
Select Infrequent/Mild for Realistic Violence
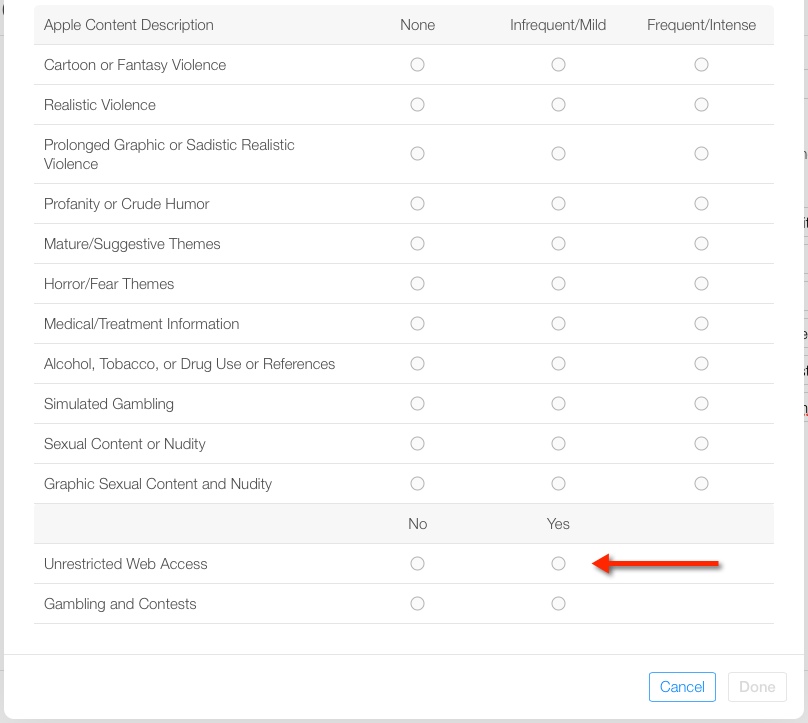pyautogui.click(x=558, y=105)
